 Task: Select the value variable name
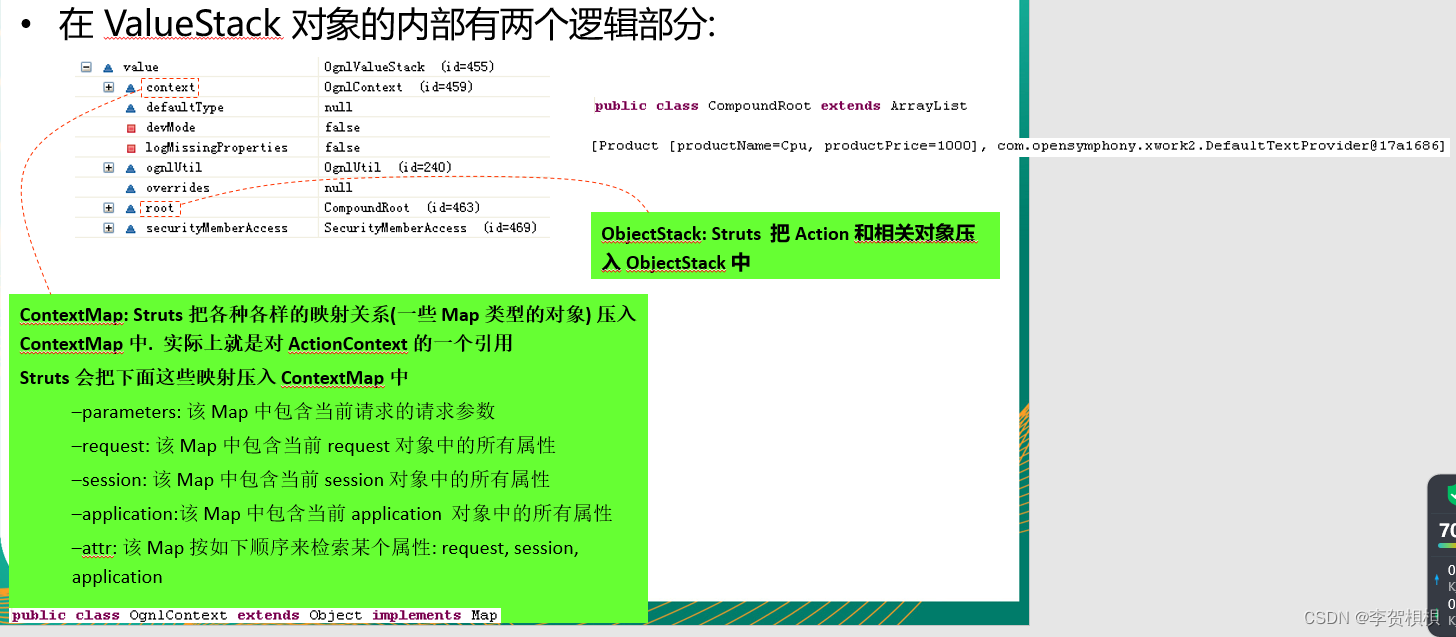(141, 67)
